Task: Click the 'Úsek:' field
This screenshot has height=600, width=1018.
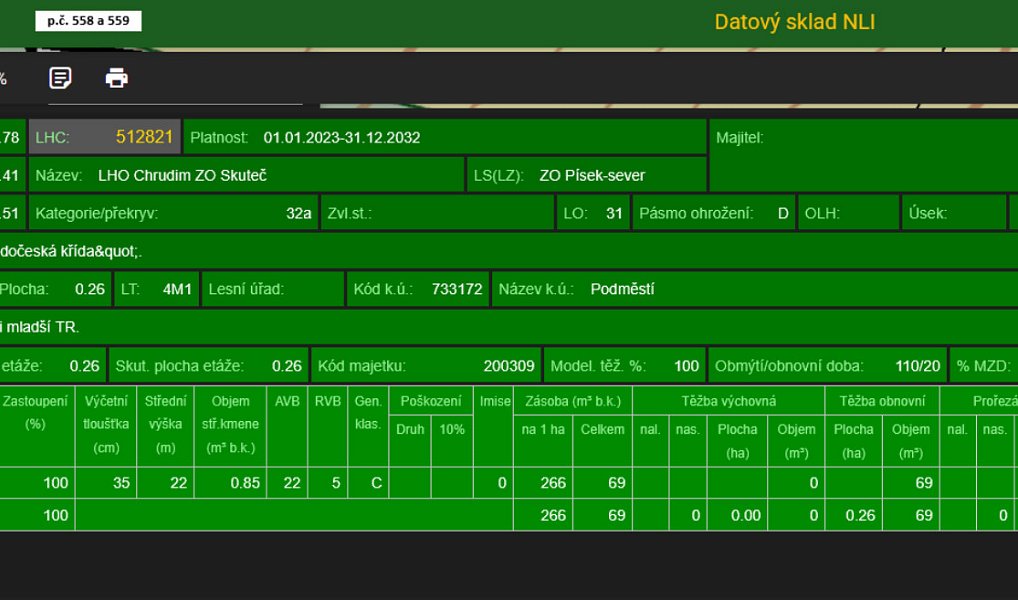Action: (953, 213)
